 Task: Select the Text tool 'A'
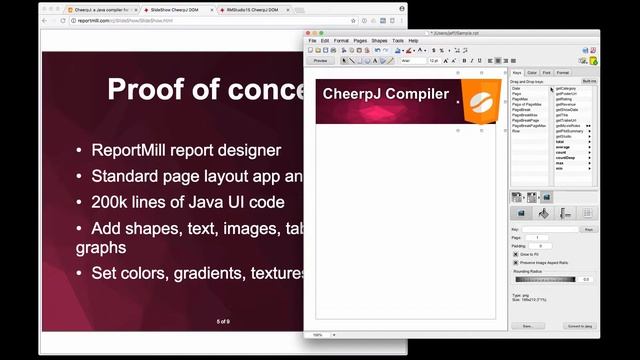(375, 61)
